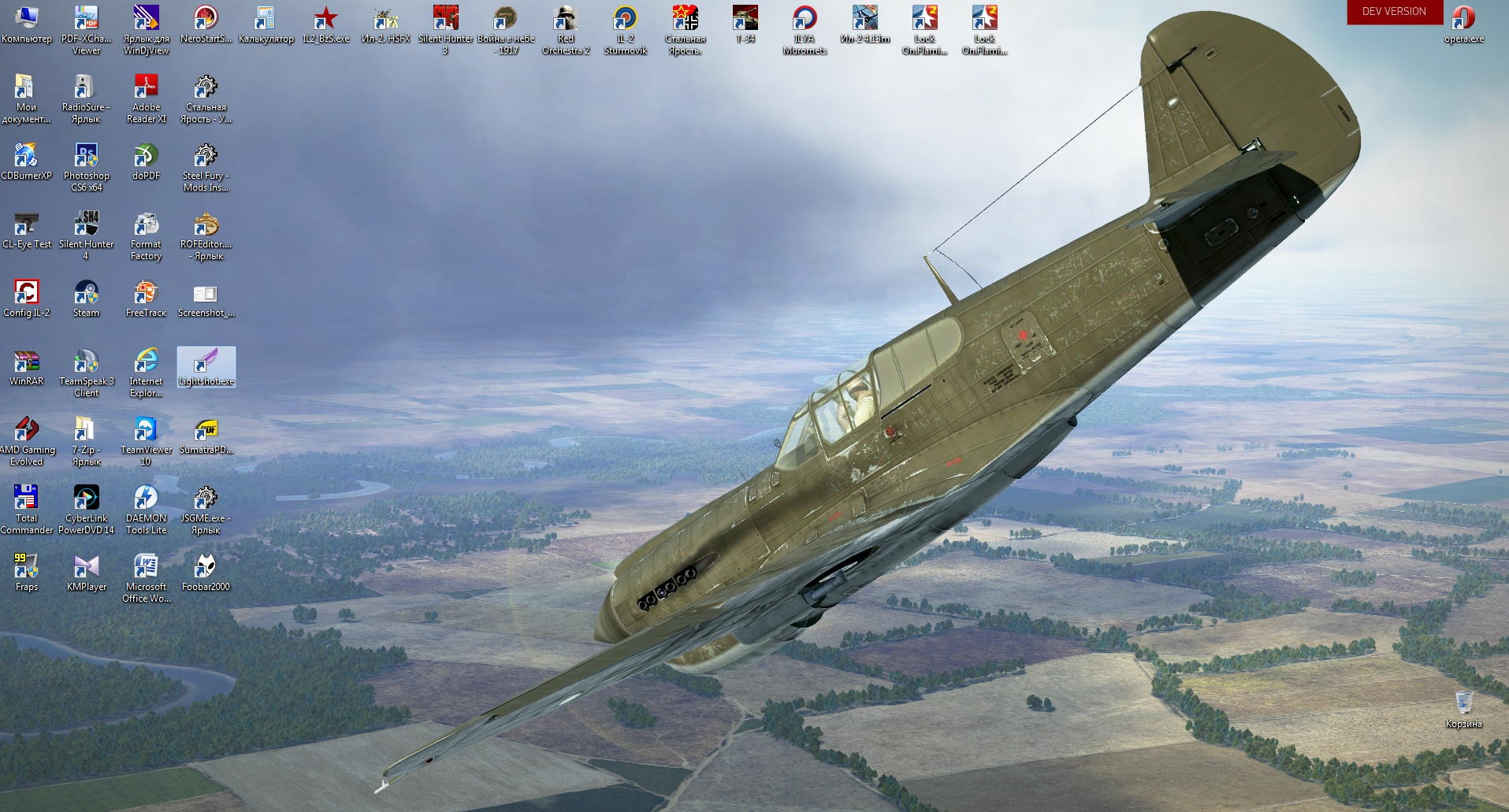Select the NeroStartSmart shortcut
This screenshot has width=1509, height=812.
pos(206,24)
